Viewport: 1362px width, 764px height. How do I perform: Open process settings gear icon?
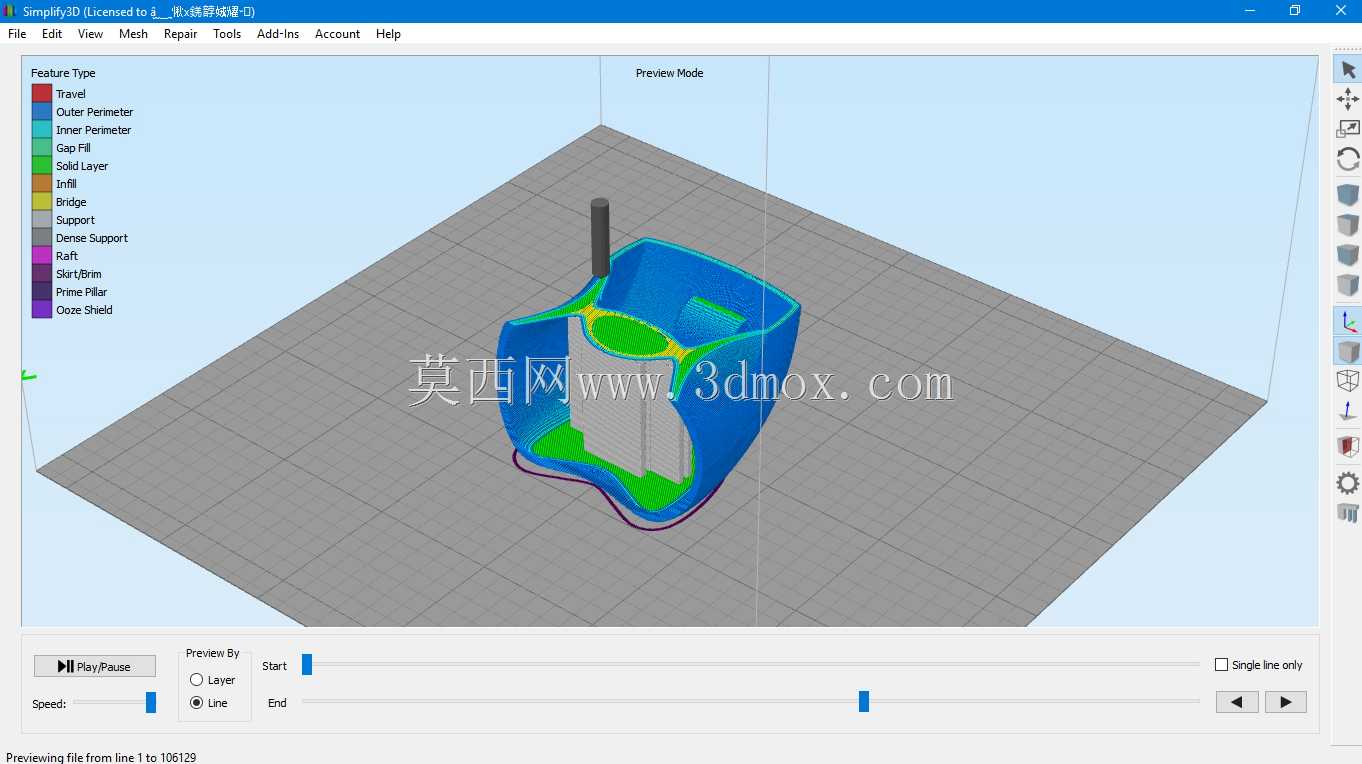1348,483
